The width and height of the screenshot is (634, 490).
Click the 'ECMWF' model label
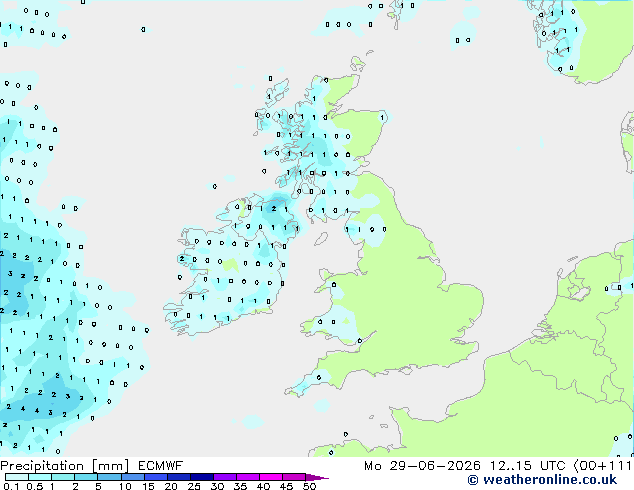[x=160, y=466]
